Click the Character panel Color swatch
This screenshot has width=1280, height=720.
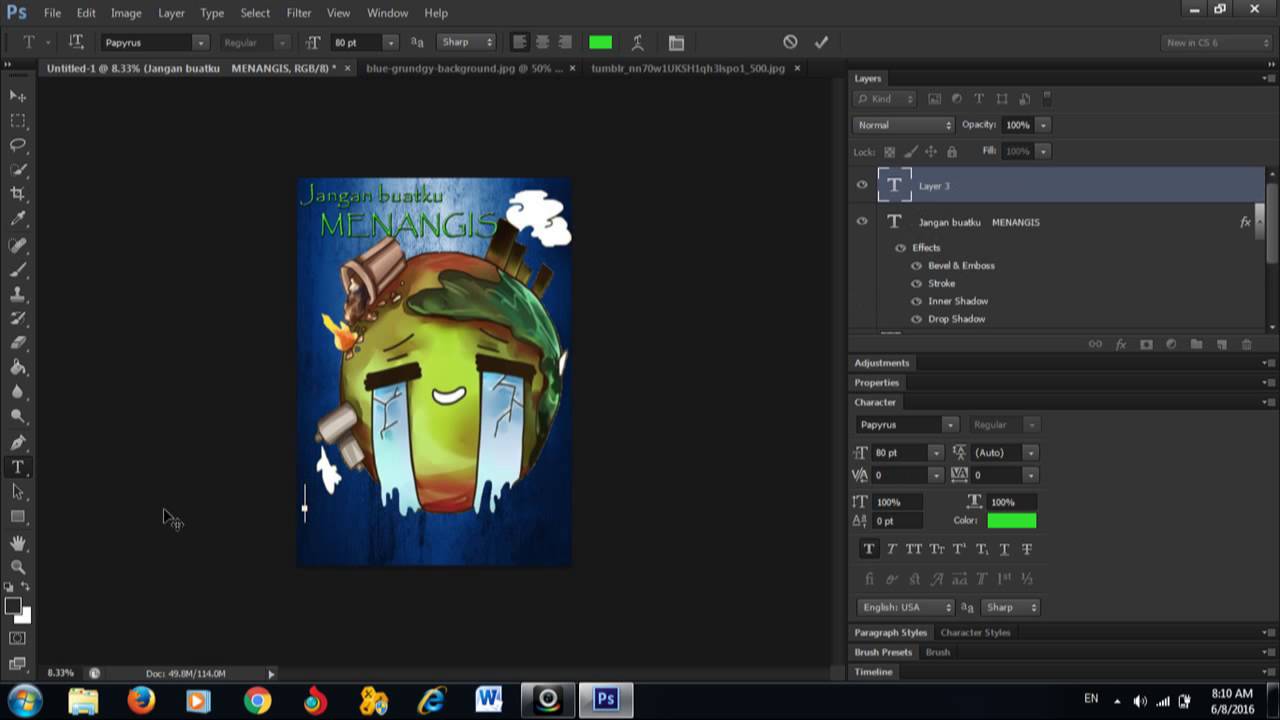pos(1012,521)
